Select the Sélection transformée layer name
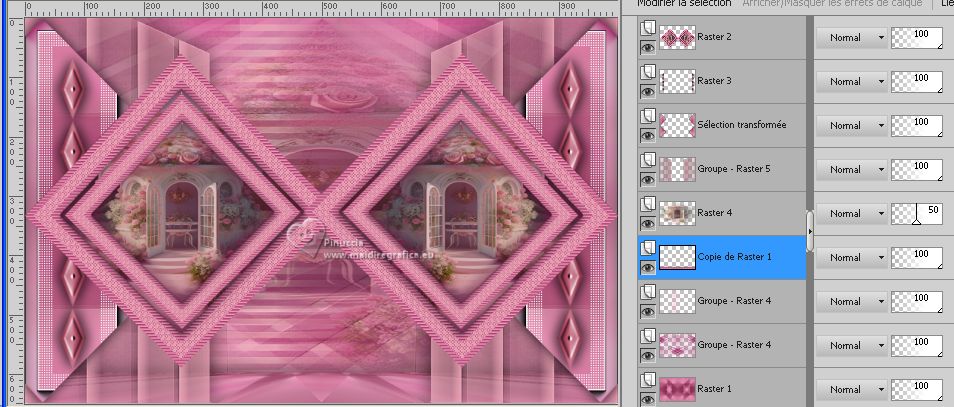The image size is (954, 407). click(x=742, y=124)
